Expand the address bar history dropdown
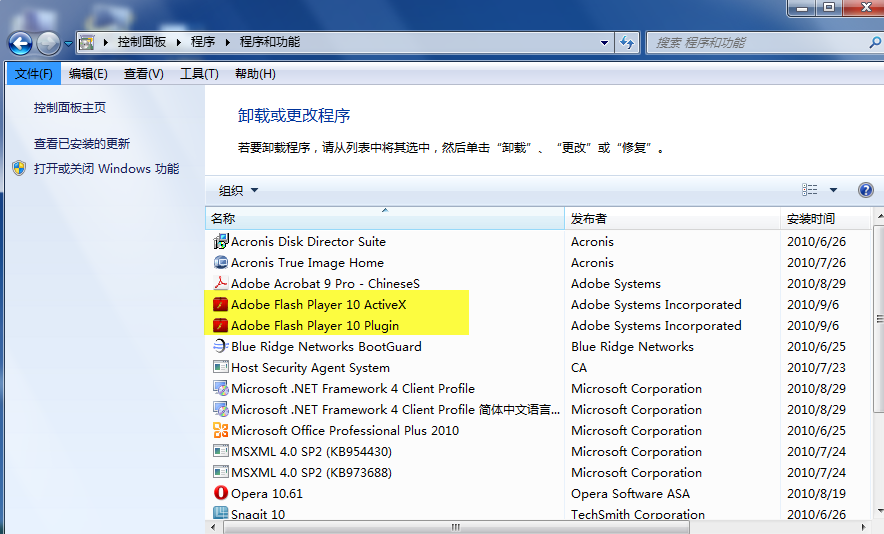884x534 pixels. pos(605,43)
